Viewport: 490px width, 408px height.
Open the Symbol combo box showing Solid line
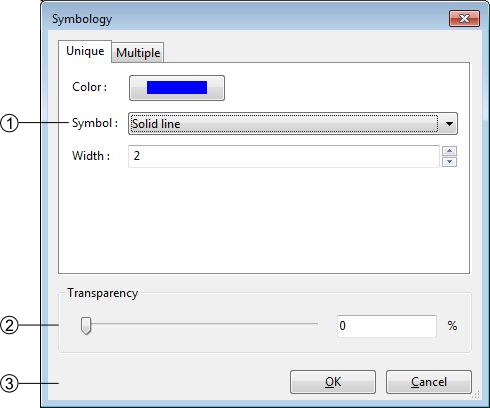coord(293,124)
